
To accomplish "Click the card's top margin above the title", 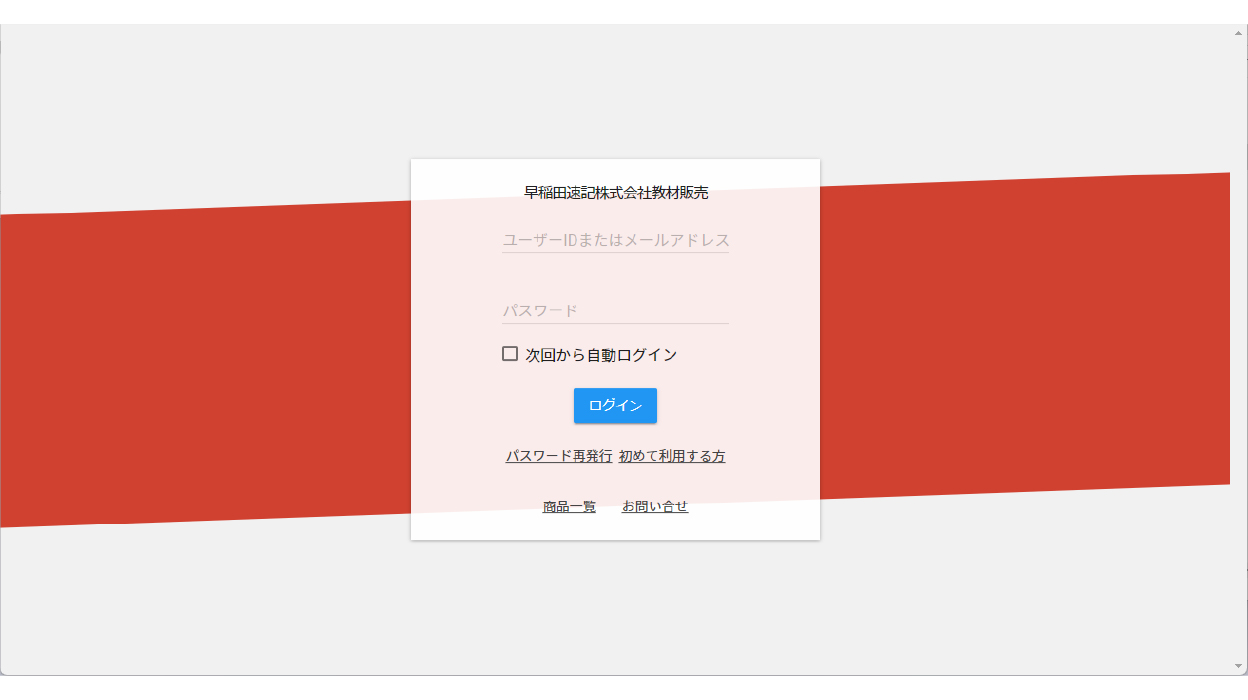I will (x=615, y=170).
